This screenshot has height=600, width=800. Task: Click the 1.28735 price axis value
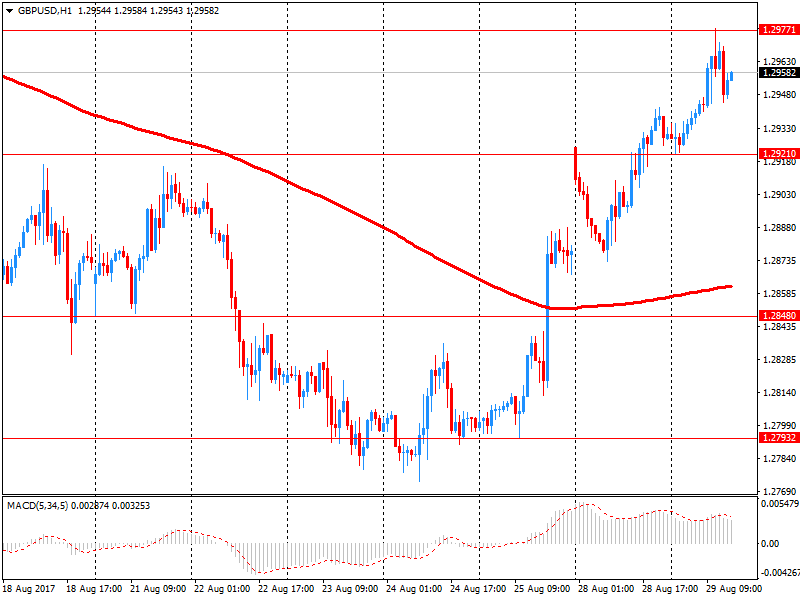(x=780, y=261)
